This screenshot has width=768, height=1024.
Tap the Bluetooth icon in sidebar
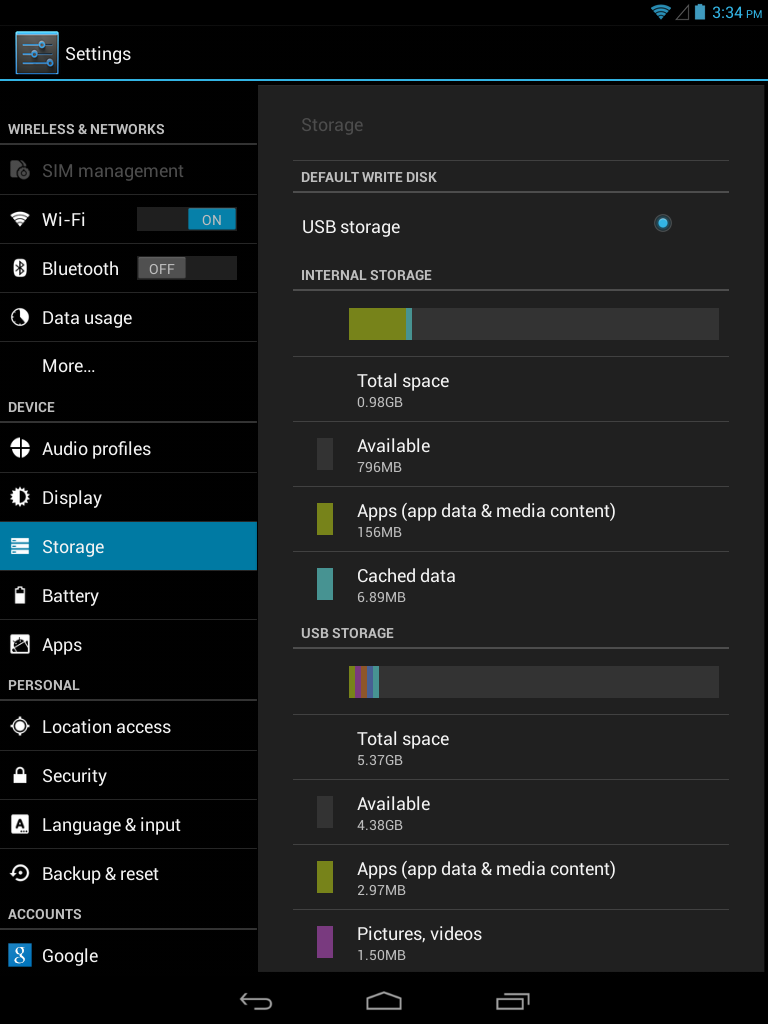20,268
